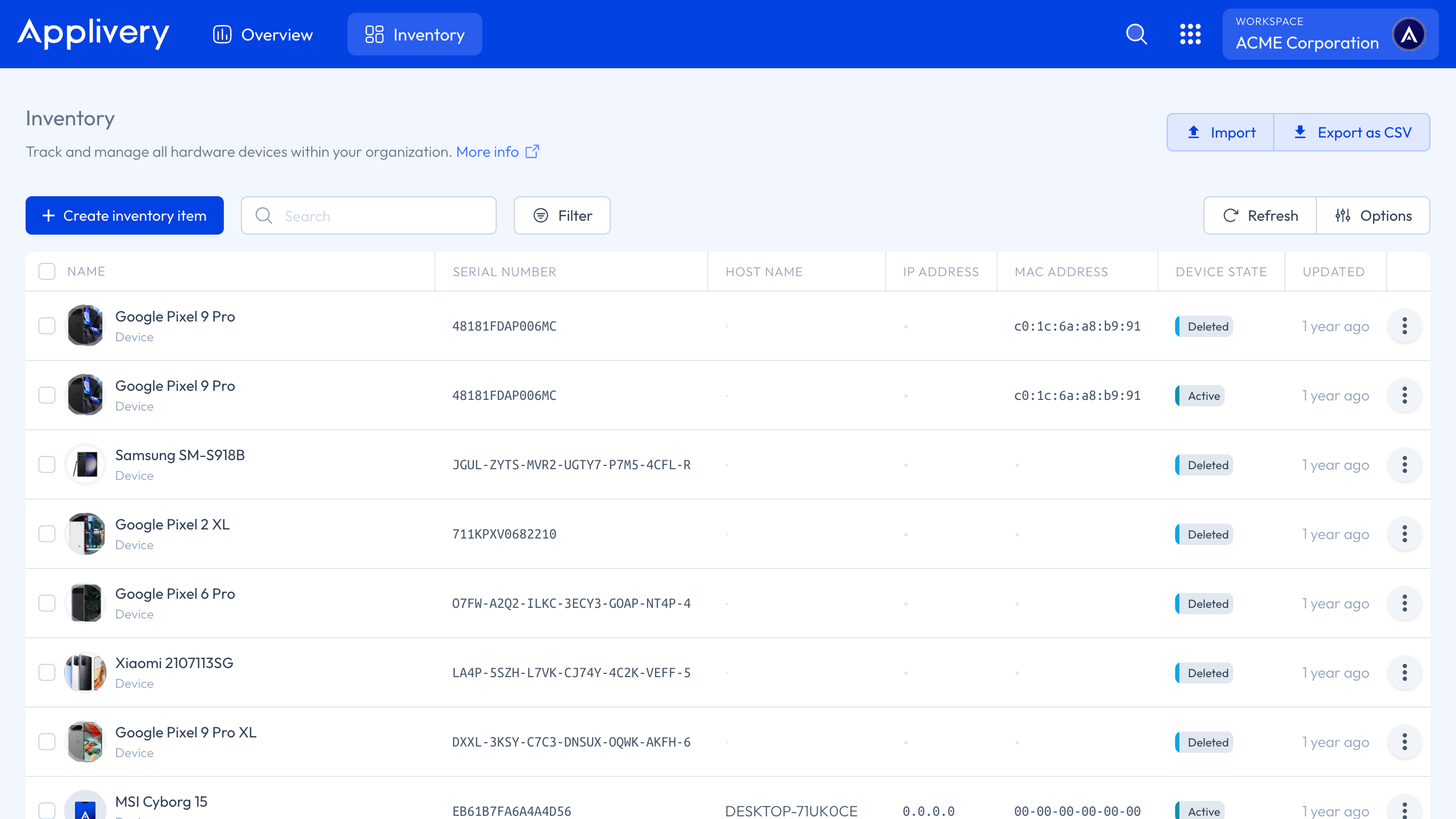Open kebab menu for Google Pixel 2 XL
1456x819 pixels.
tap(1404, 534)
